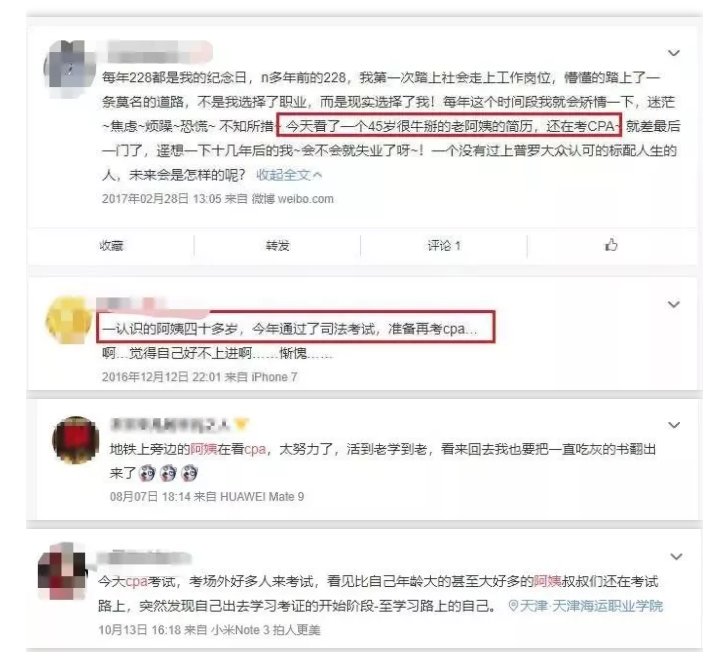Click the 08月07日 18:14 timestamp
The image size is (712, 652).
(150, 497)
